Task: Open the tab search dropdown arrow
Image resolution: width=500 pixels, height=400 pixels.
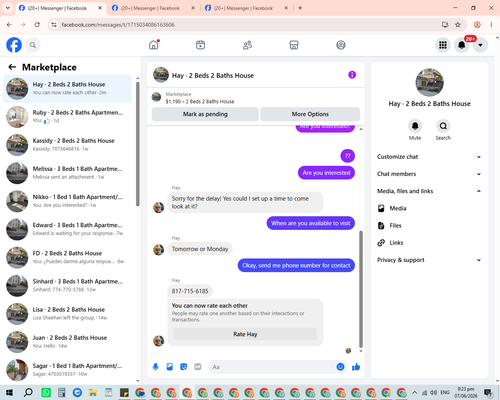Action: point(7,8)
